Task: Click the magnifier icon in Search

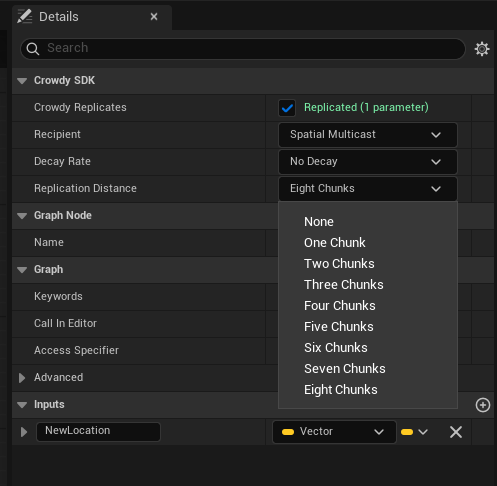Action: (x=33, y=49)
